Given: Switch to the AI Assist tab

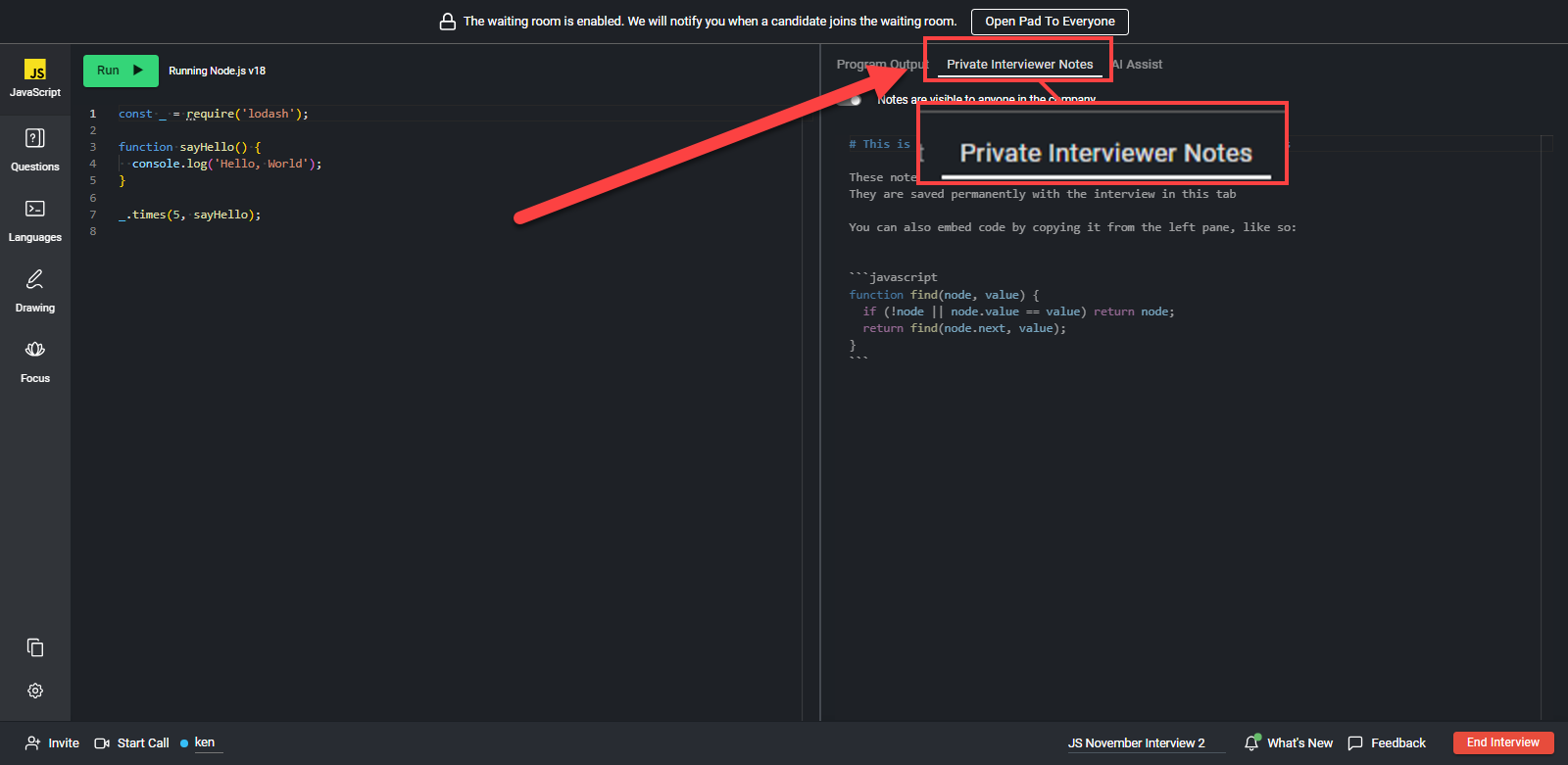Looking at the screenshot, I should 1140,65.
